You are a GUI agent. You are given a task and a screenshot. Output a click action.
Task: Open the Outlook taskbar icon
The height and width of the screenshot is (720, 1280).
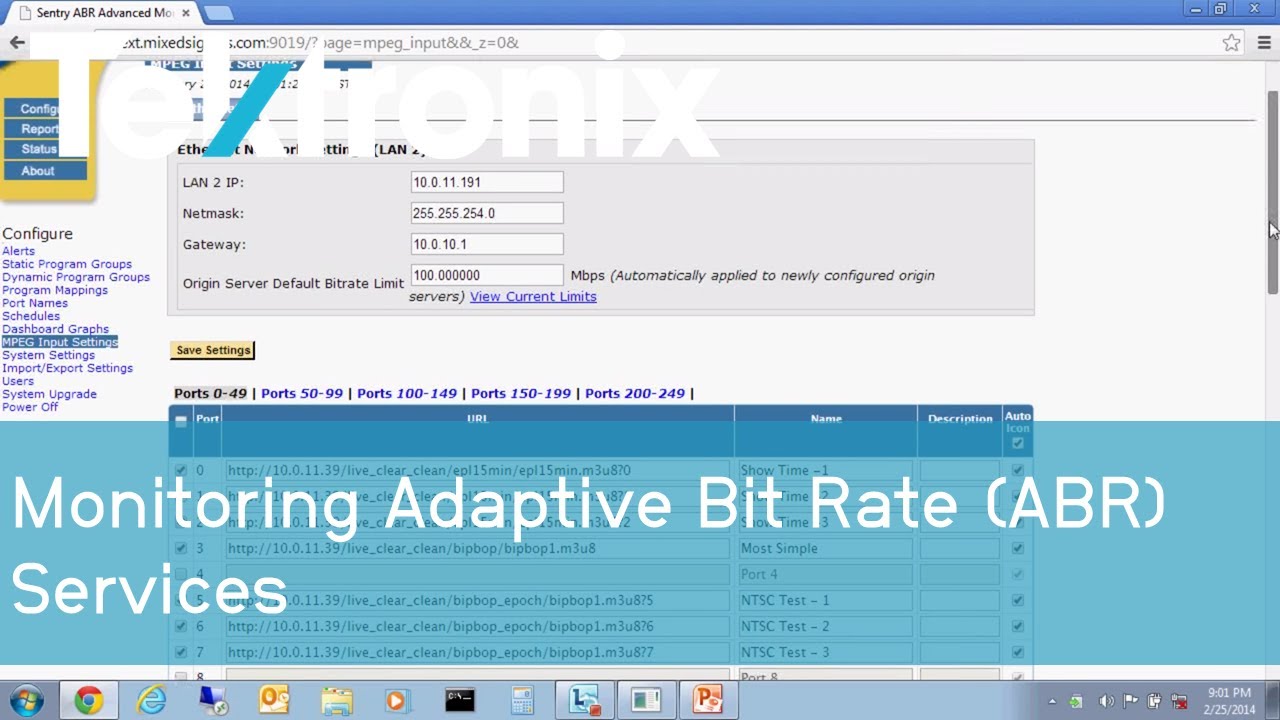pyautogui.click(x=274, y=701)
